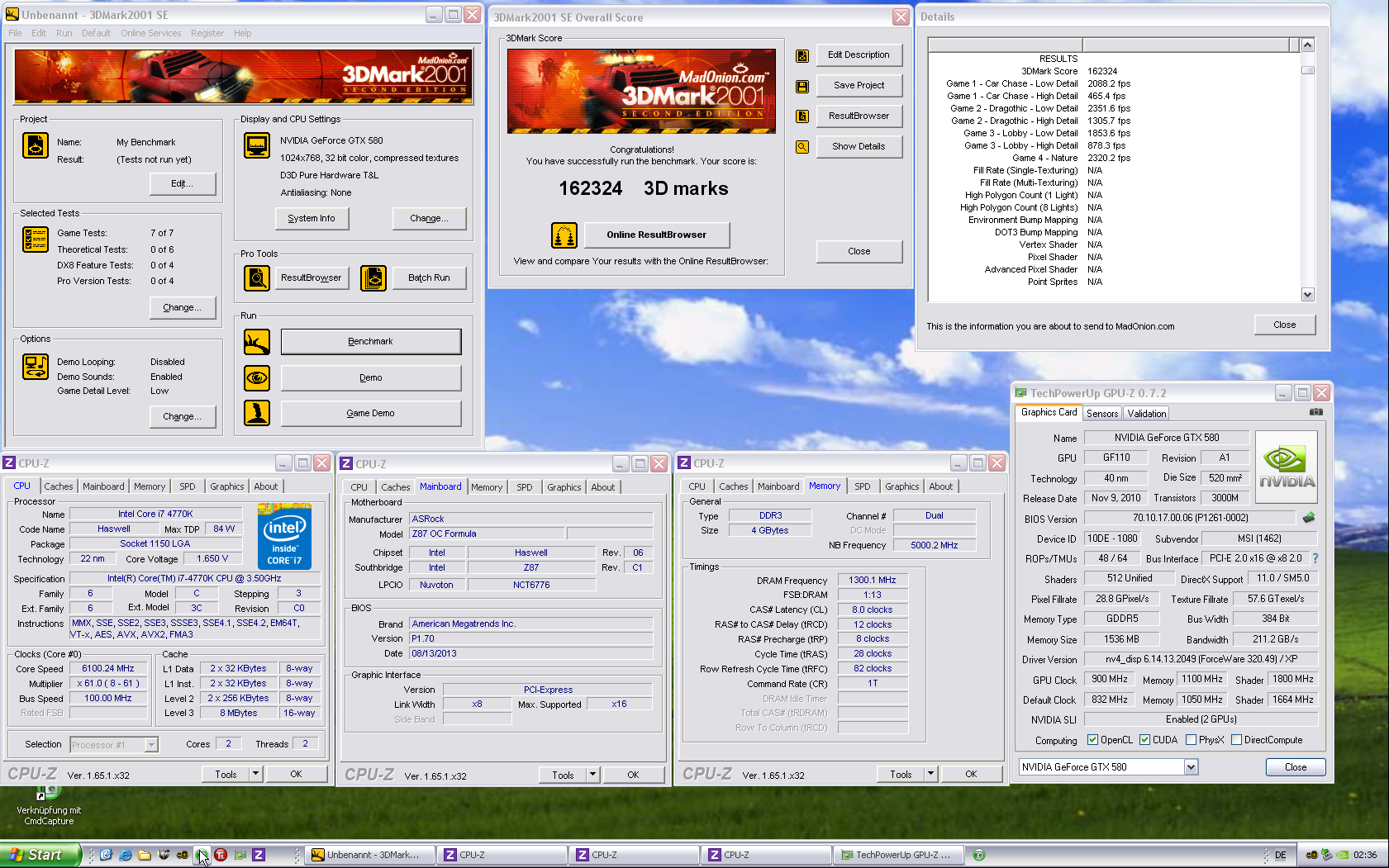Click the Save Project button
Image resolution: width=1389 pixels, height=868 pixels.
click(859, 86)
